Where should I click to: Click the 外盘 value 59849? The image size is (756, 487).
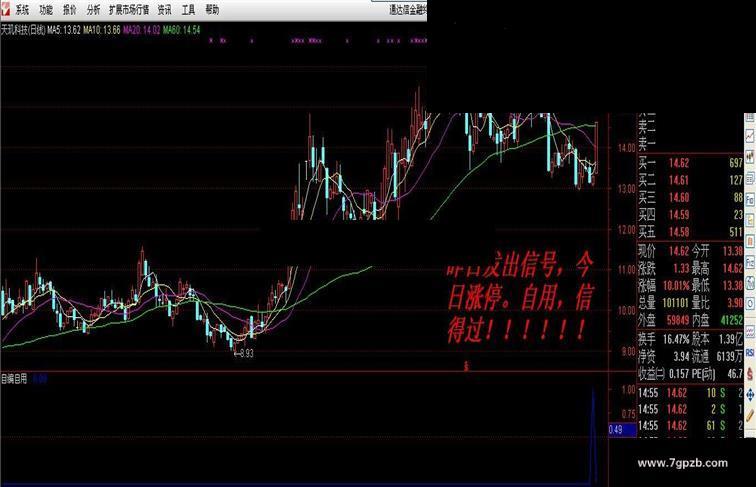click(678, 320)
